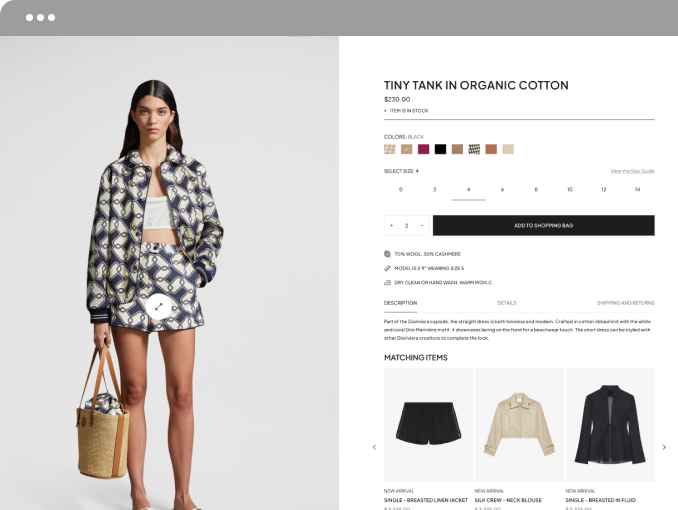
Task: Open the beige cropped jacket thumbnail
Action: click(519, 425)
